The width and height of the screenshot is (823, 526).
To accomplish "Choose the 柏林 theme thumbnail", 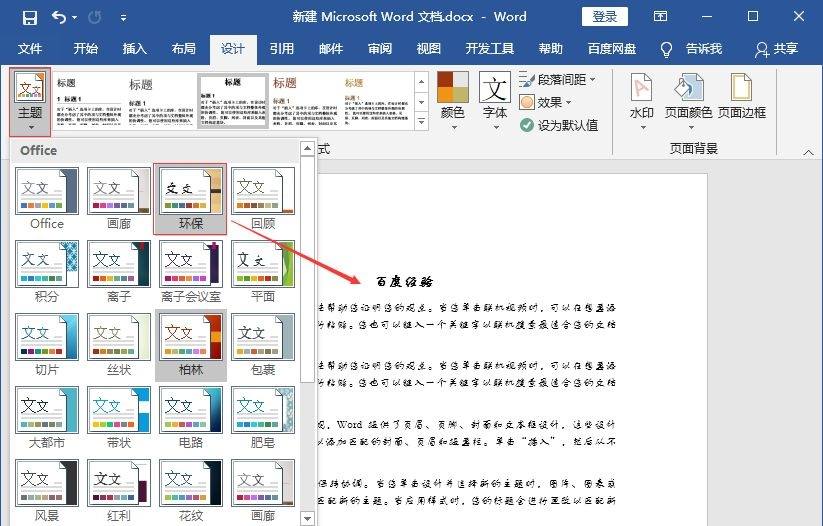I will [191, 345].
